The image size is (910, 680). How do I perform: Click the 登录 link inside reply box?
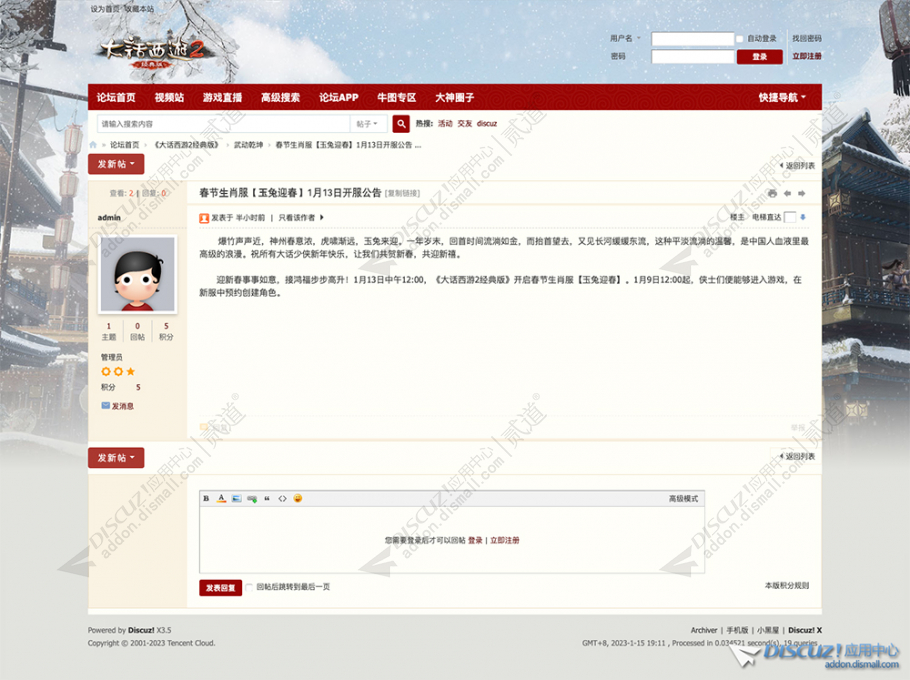coord(475,540)
